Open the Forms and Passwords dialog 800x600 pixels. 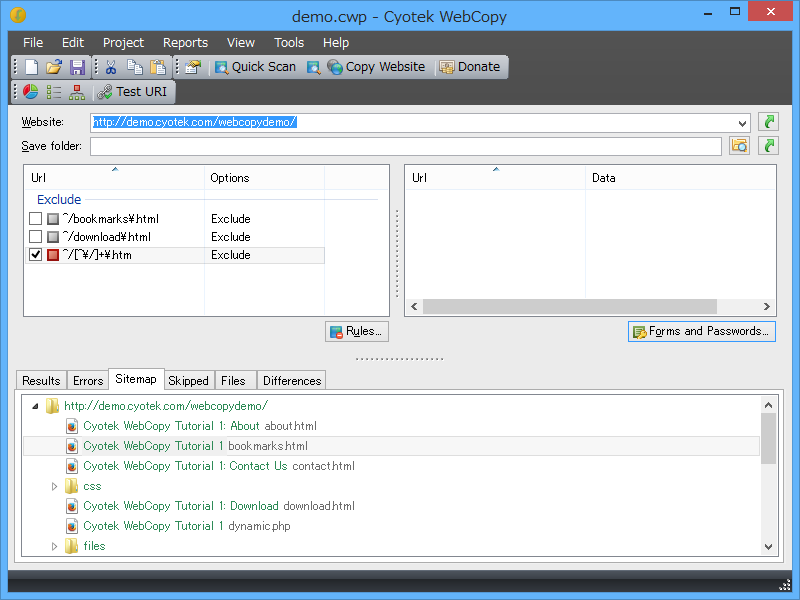[x=701, y=331]
